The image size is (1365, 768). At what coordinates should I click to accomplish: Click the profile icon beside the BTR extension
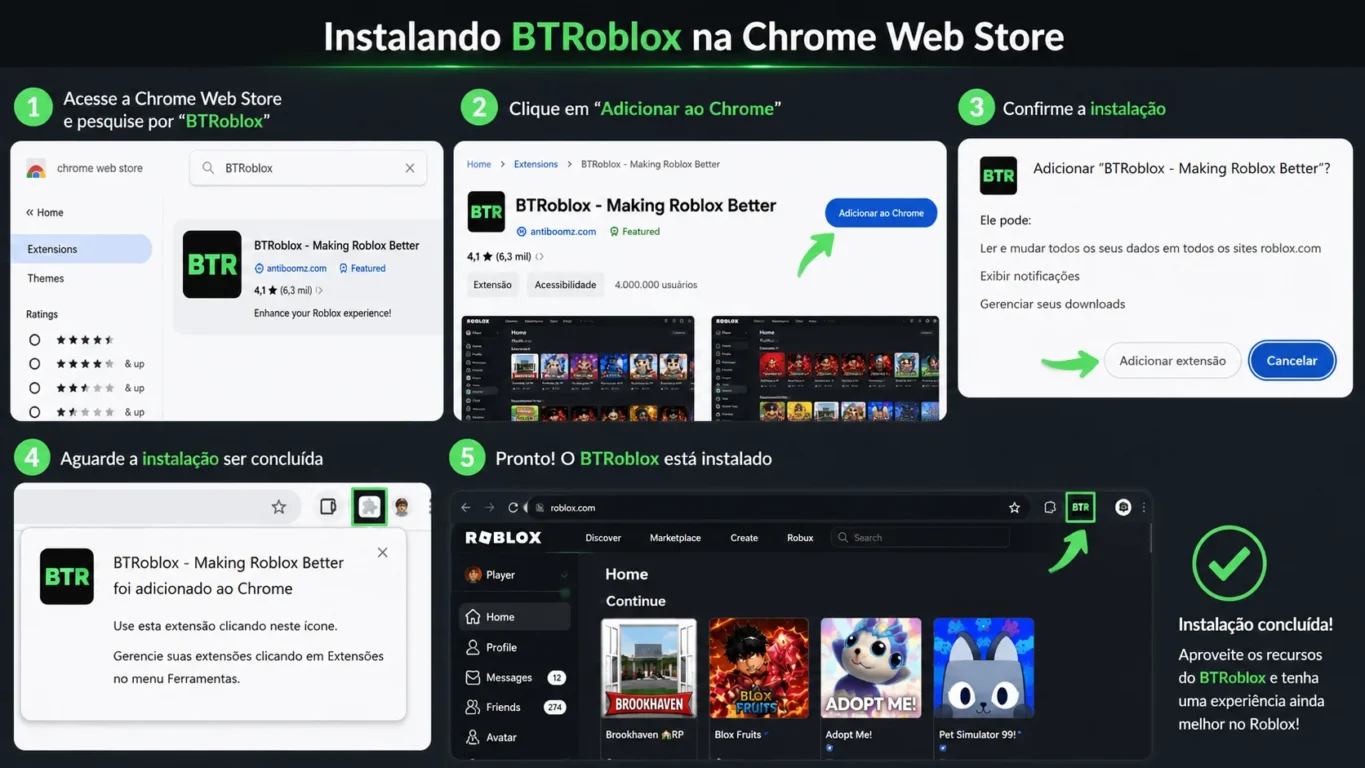point(1123,508)
